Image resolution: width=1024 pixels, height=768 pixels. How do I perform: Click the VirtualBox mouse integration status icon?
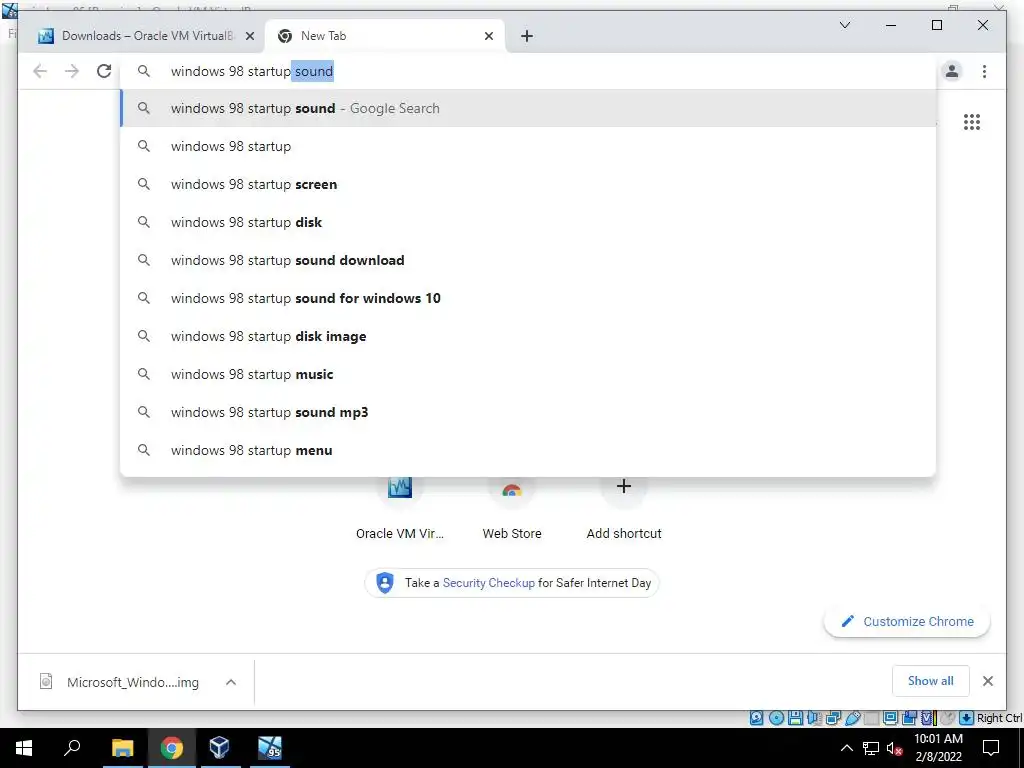tap(948, 718)
